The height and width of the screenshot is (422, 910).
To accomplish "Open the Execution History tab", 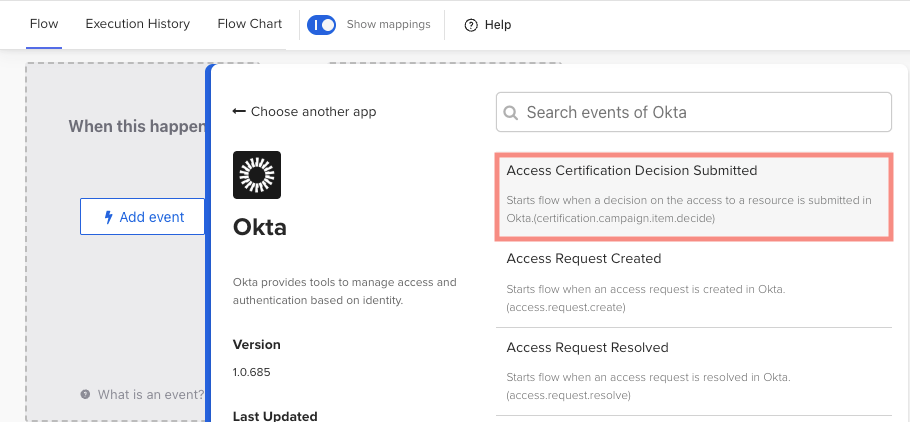I will pos(137,24).
